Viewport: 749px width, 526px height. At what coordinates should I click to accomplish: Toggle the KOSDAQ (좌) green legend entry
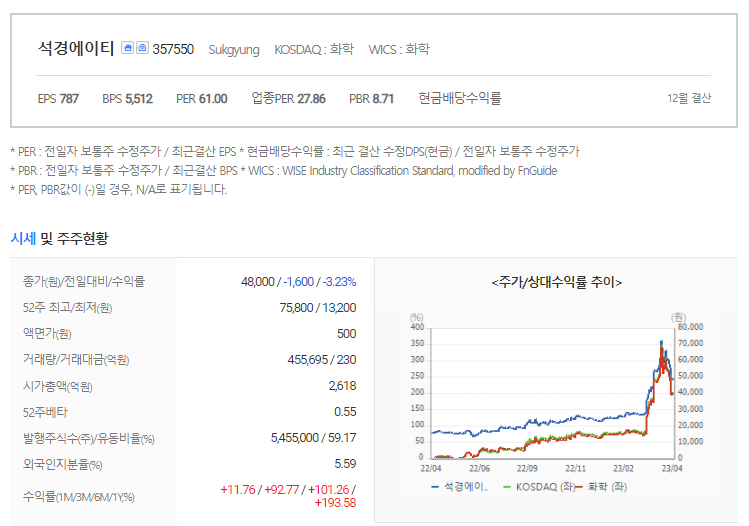539,487
